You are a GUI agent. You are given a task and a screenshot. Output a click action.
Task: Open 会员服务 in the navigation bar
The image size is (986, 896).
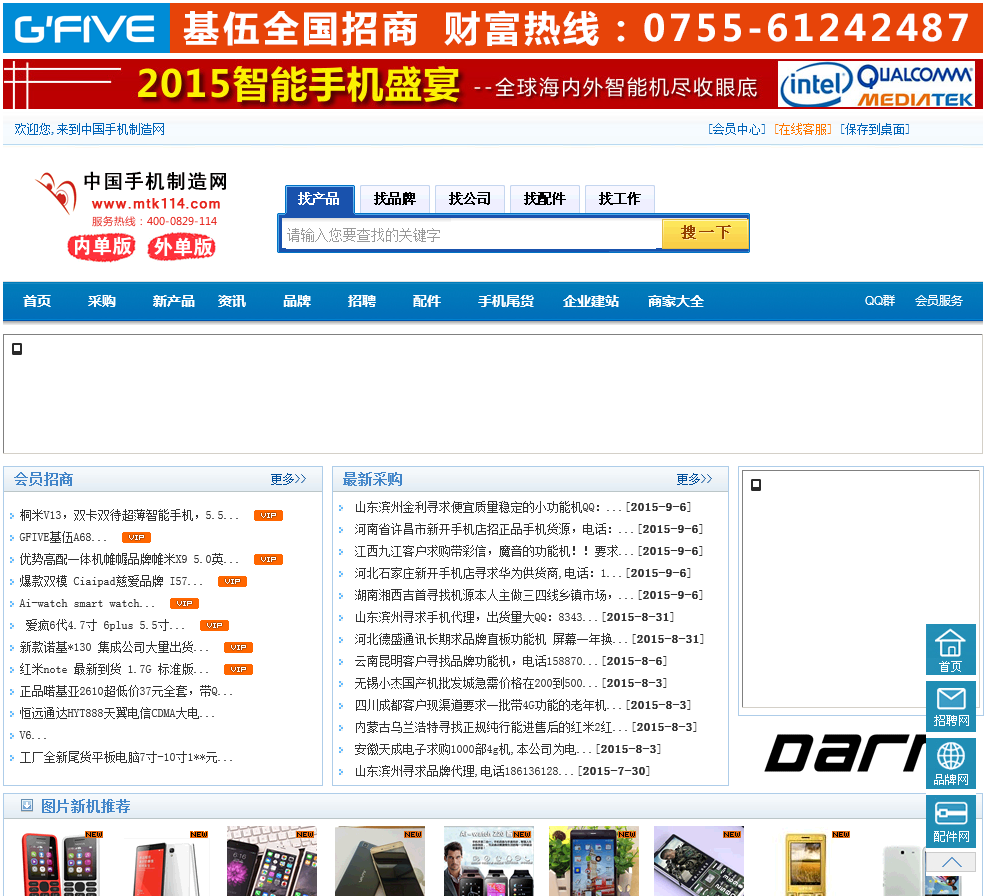point(939,301)
